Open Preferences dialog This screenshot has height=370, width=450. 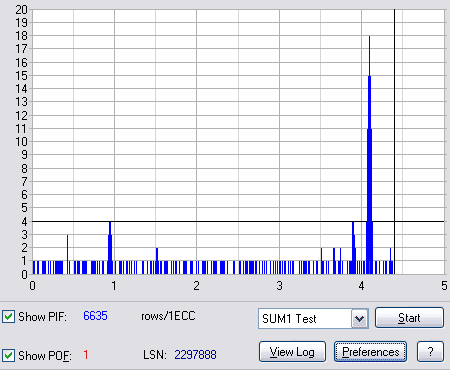[x=370, y=352]
